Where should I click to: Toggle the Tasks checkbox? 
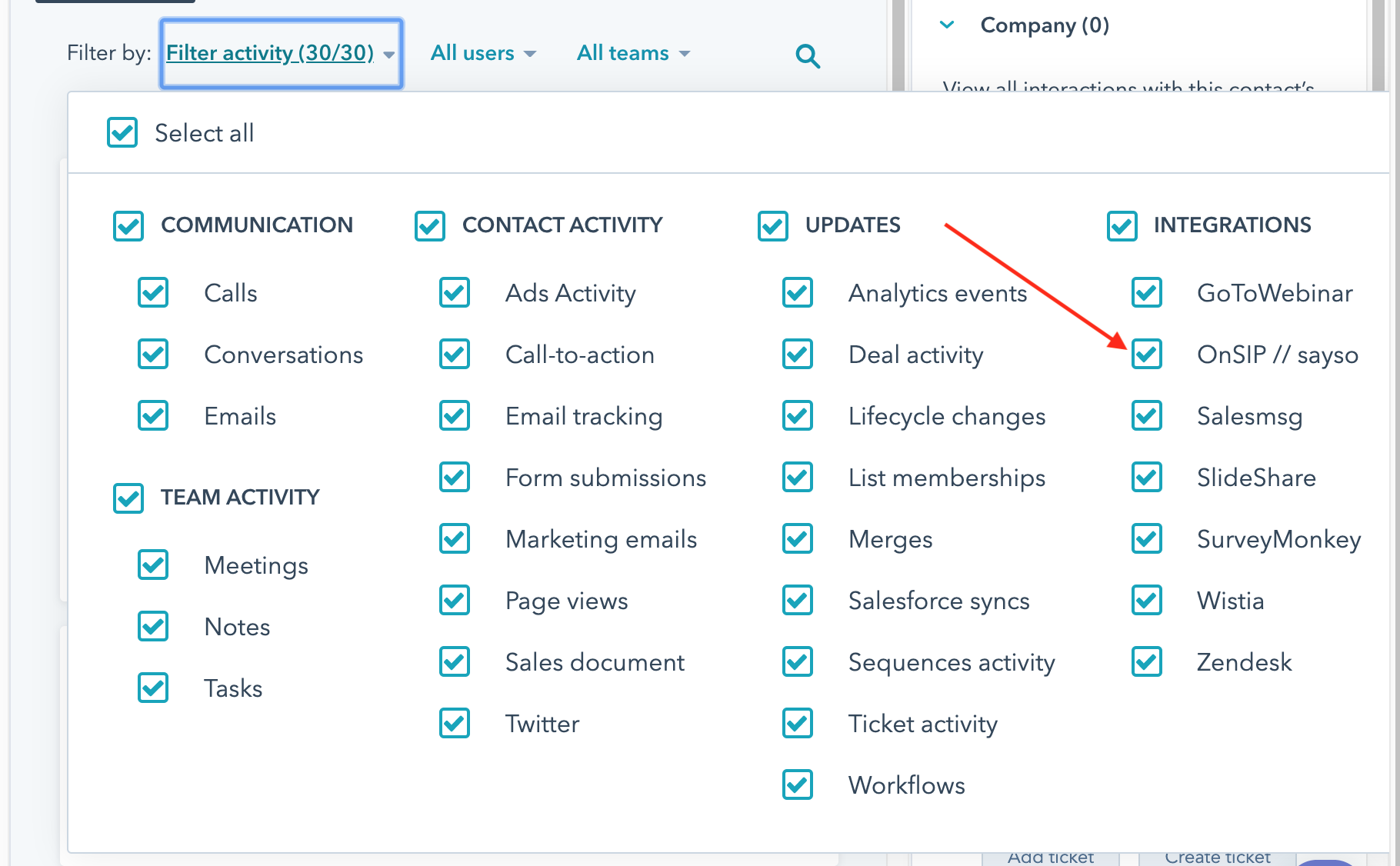(x=153, y=688)
